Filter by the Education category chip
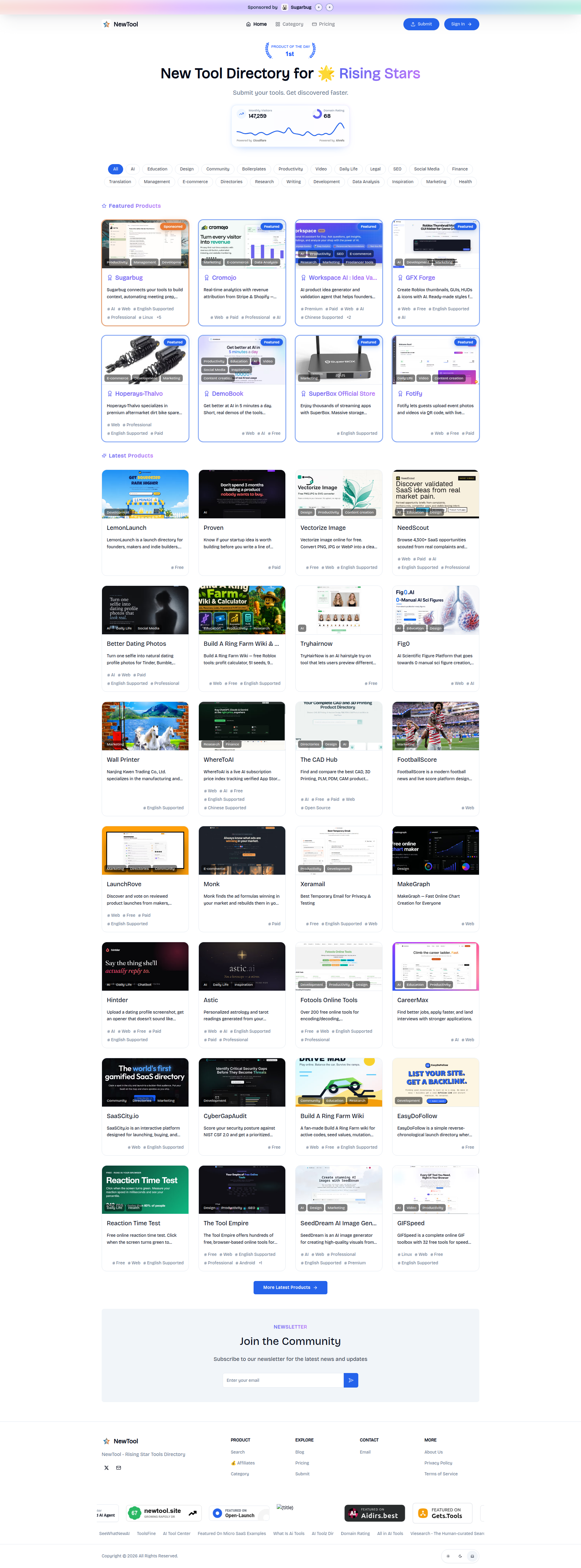This screenshot has width=581, height=1568. (157, 169)
